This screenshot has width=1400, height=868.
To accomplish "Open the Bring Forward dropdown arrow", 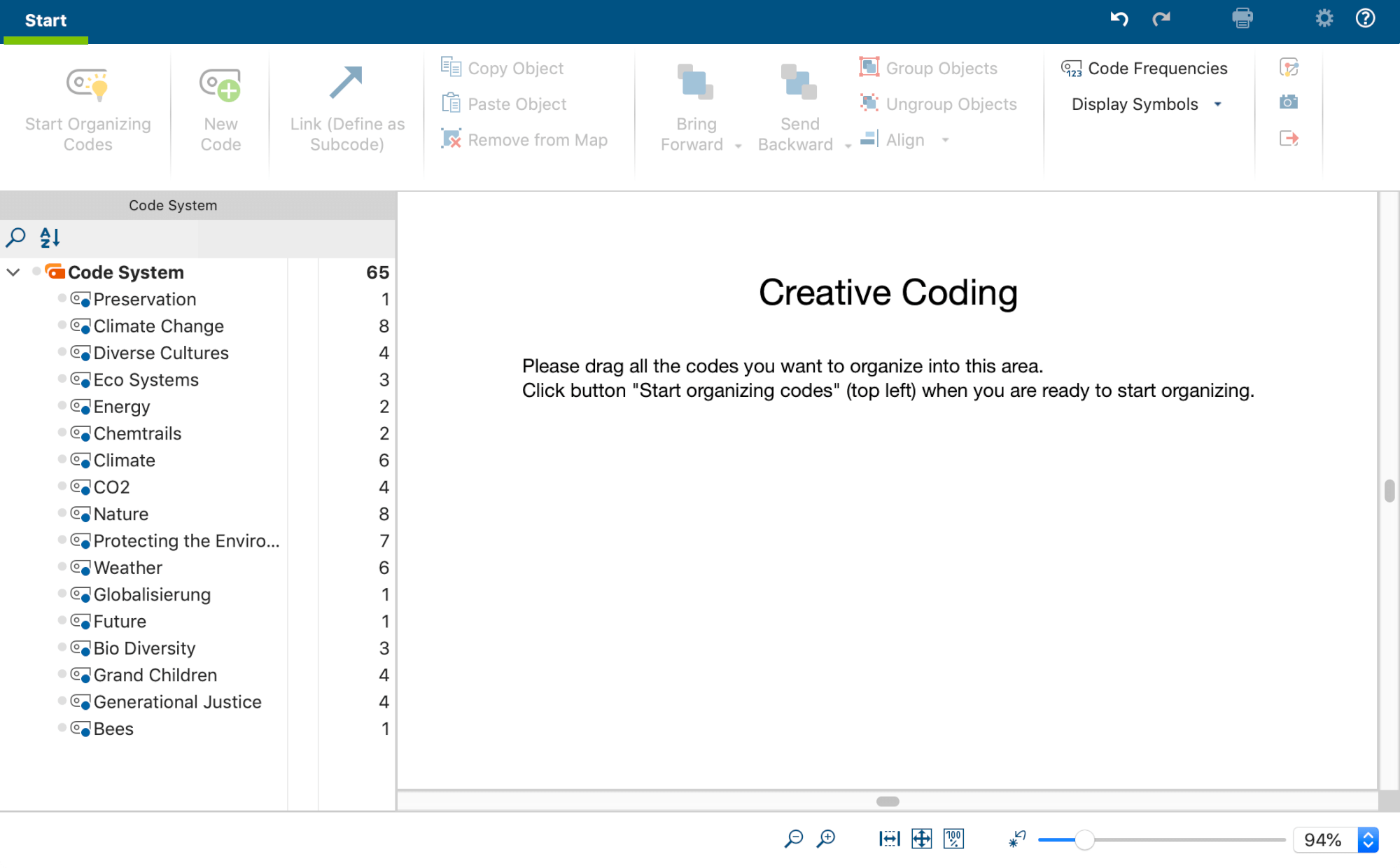I will (x=738, y=146).
